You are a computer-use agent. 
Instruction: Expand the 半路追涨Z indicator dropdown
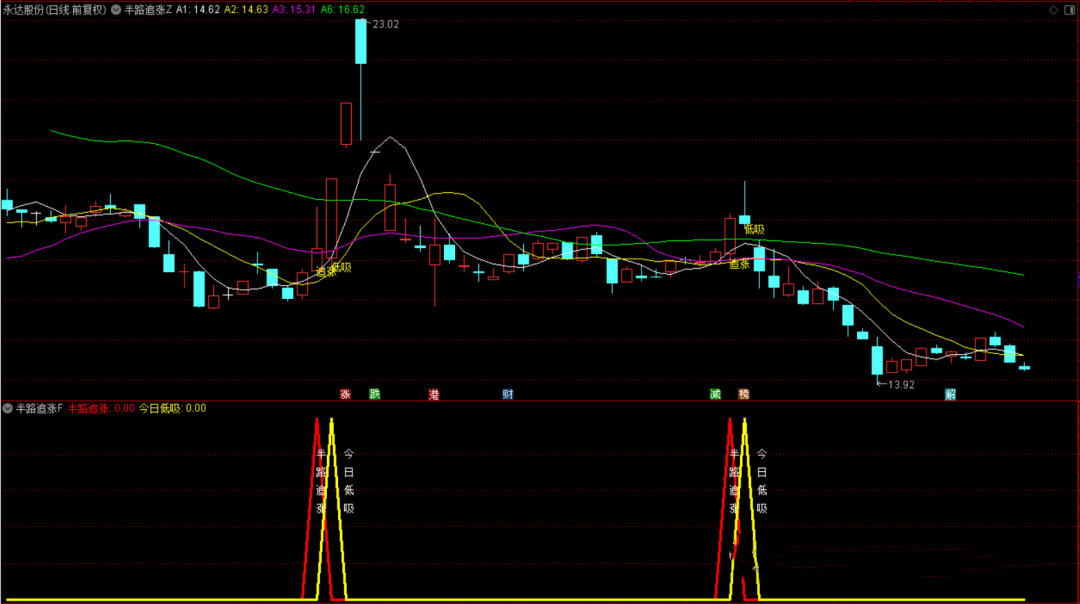(x=117, y=9)
